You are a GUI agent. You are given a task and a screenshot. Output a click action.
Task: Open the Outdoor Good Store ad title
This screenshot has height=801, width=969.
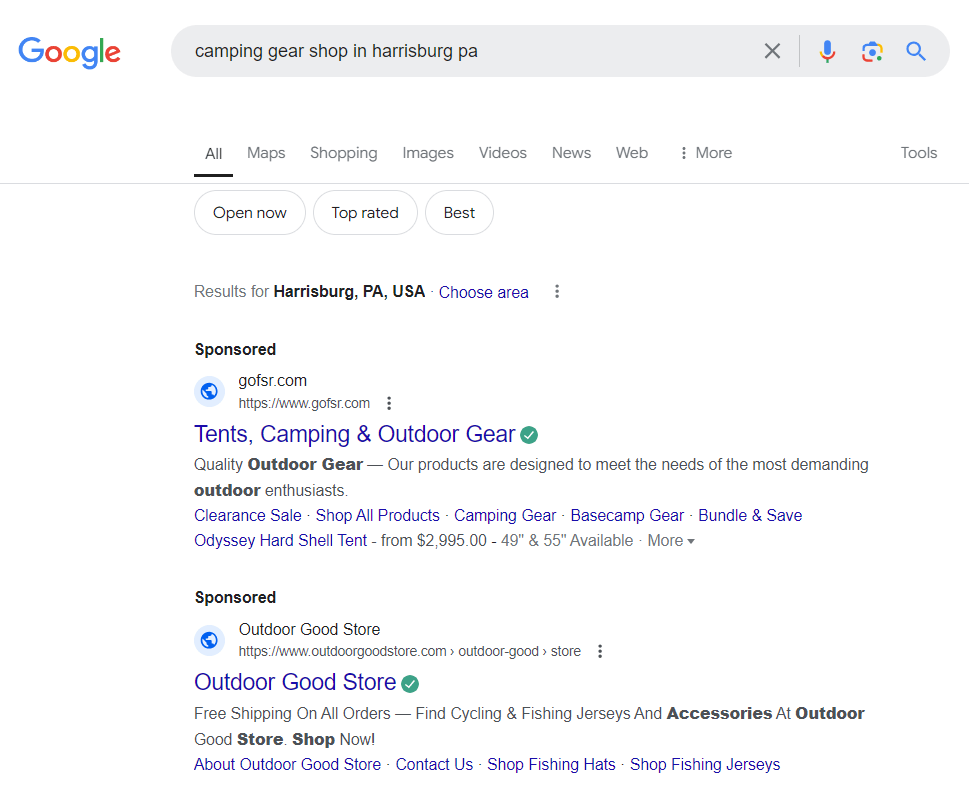coord(295,682)
